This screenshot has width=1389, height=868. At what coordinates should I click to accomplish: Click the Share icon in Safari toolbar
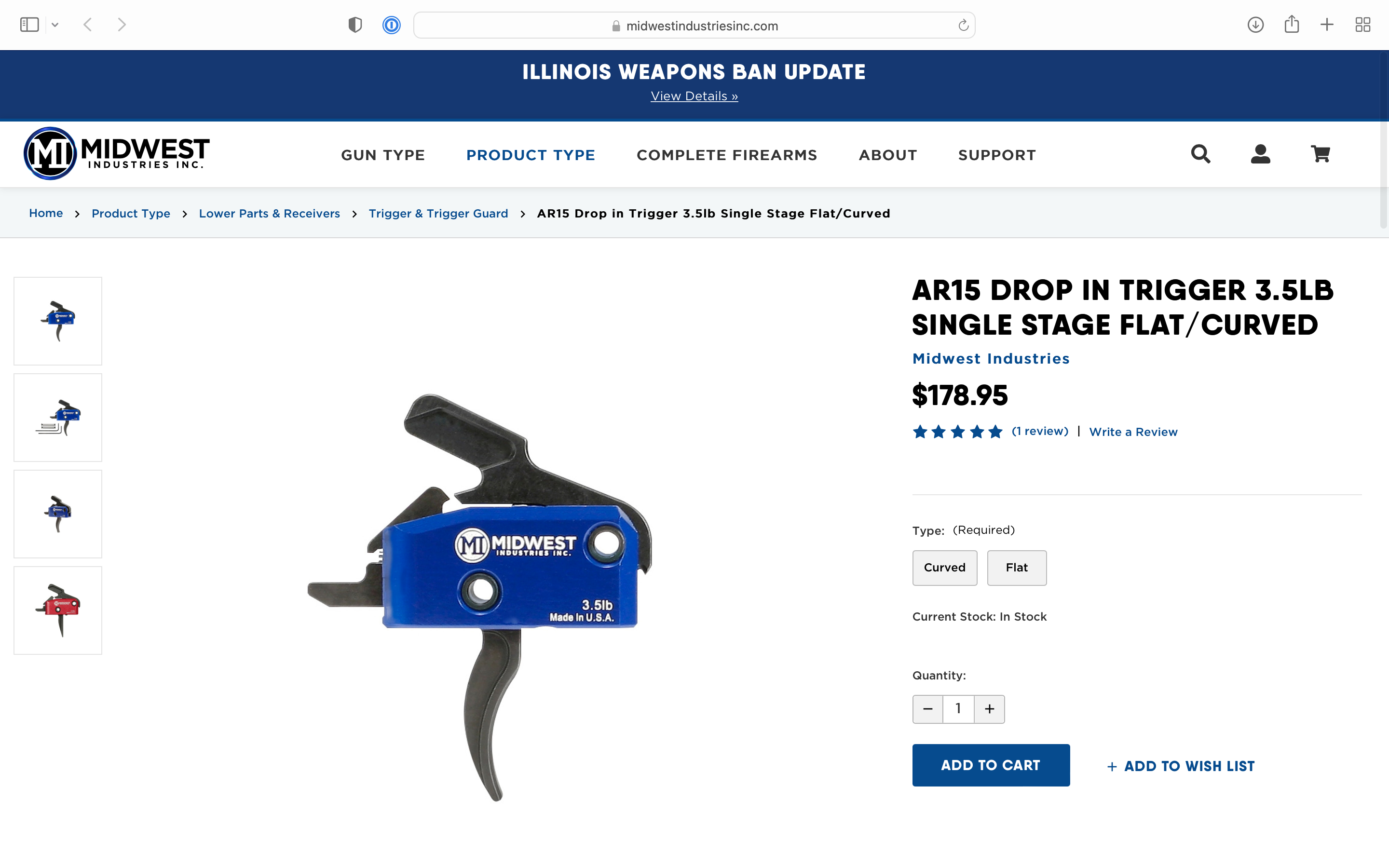[x=1292, y=24]
